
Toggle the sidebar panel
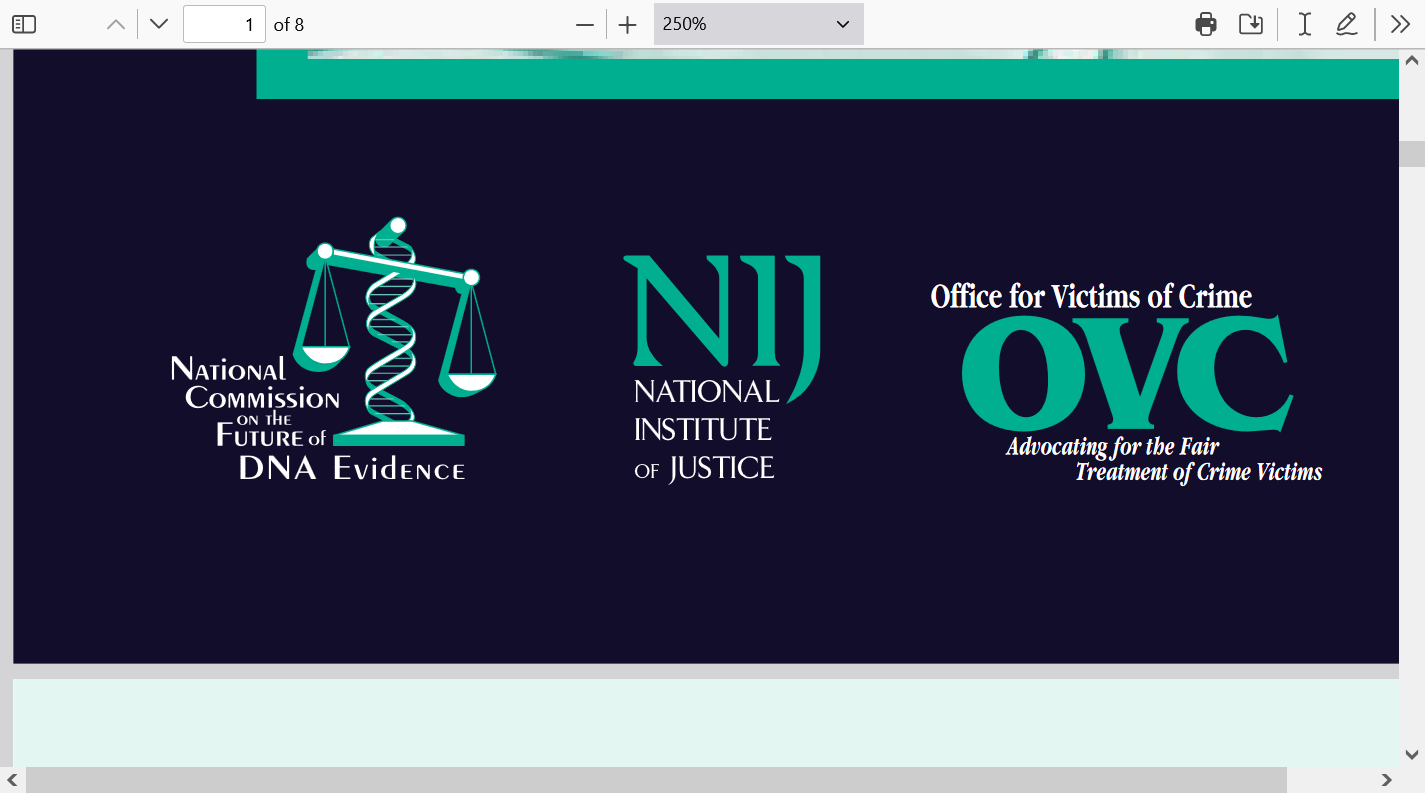click(24, 24)
